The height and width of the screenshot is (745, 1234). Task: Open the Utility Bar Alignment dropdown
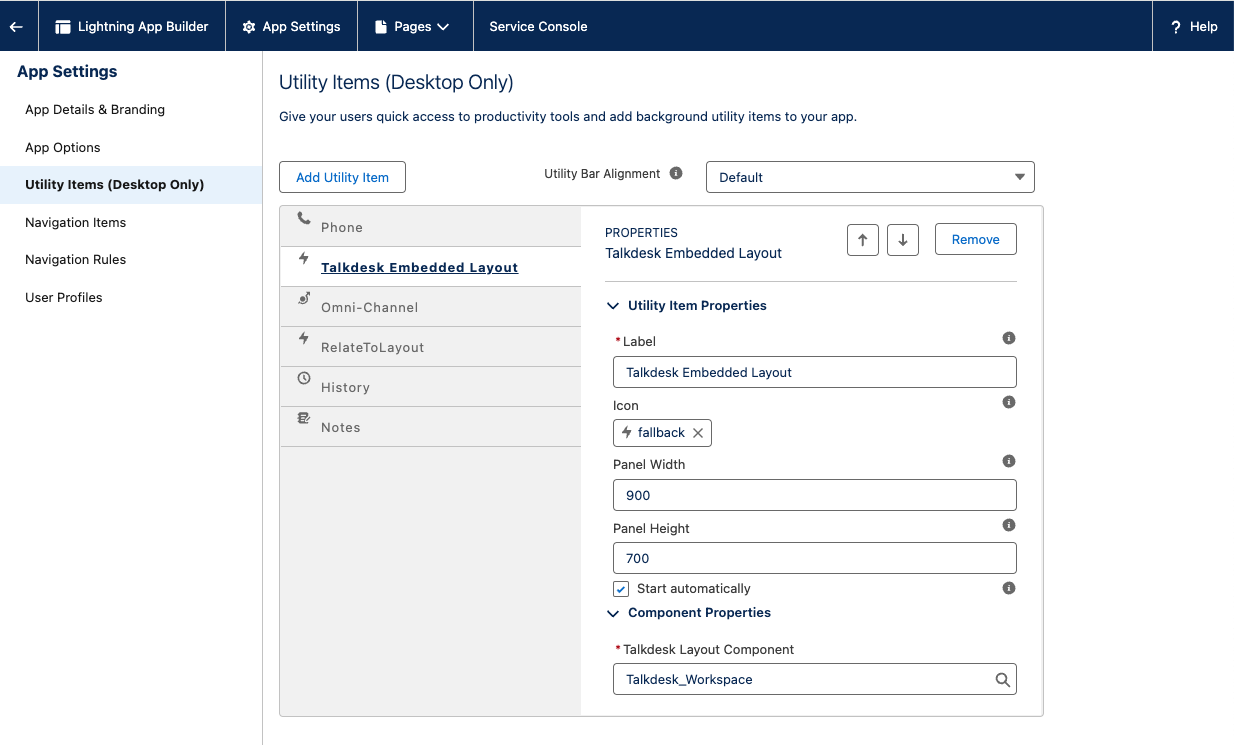tap(870, 177)
